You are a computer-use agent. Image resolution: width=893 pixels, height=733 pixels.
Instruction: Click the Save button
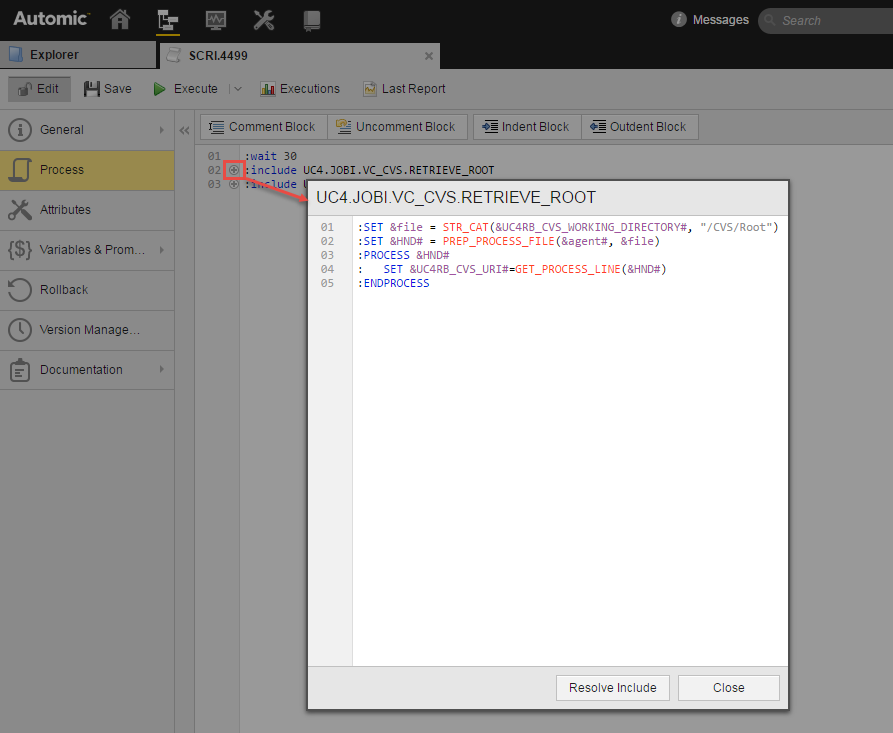pyautogui.click(x=107, y=89)
